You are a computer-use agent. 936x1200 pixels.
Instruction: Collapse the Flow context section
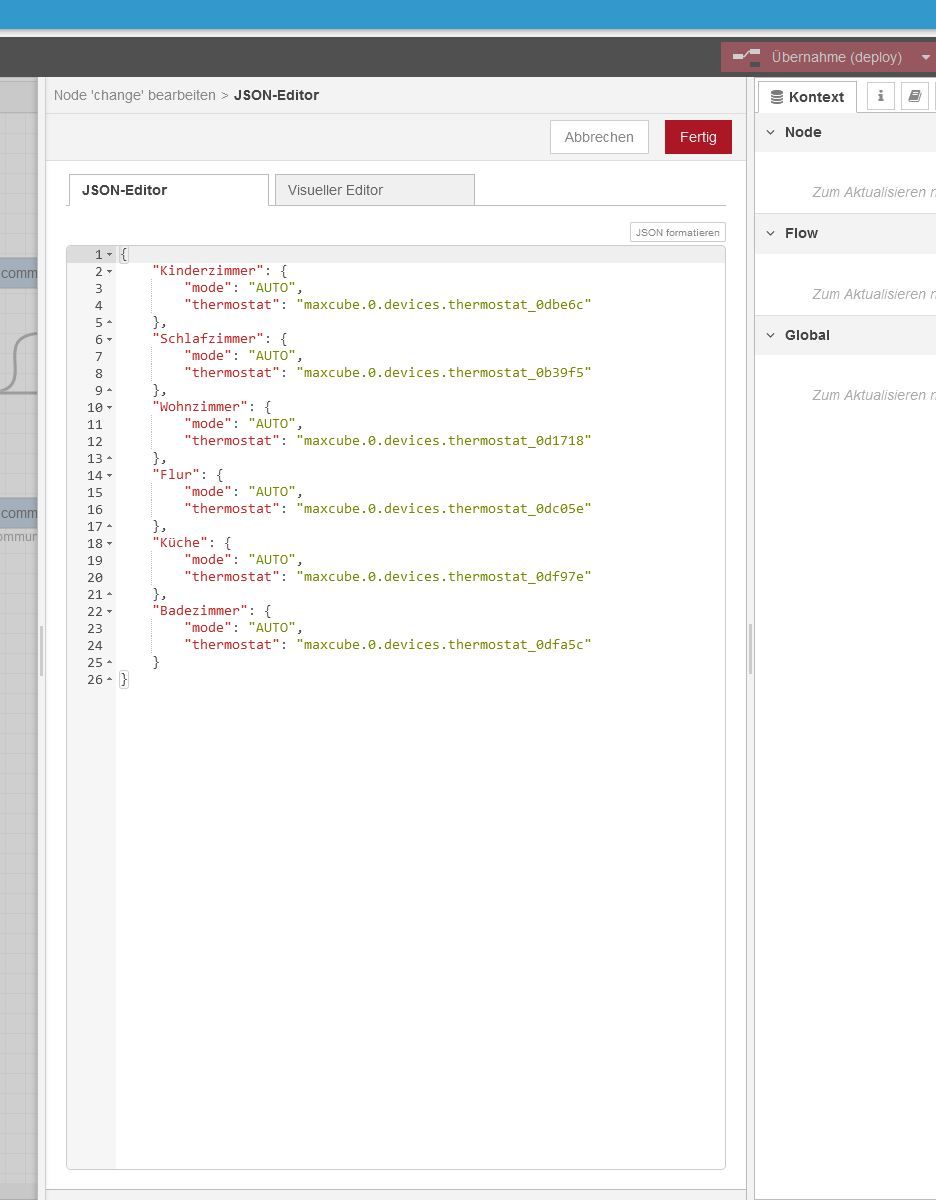(x=771, y=233)
